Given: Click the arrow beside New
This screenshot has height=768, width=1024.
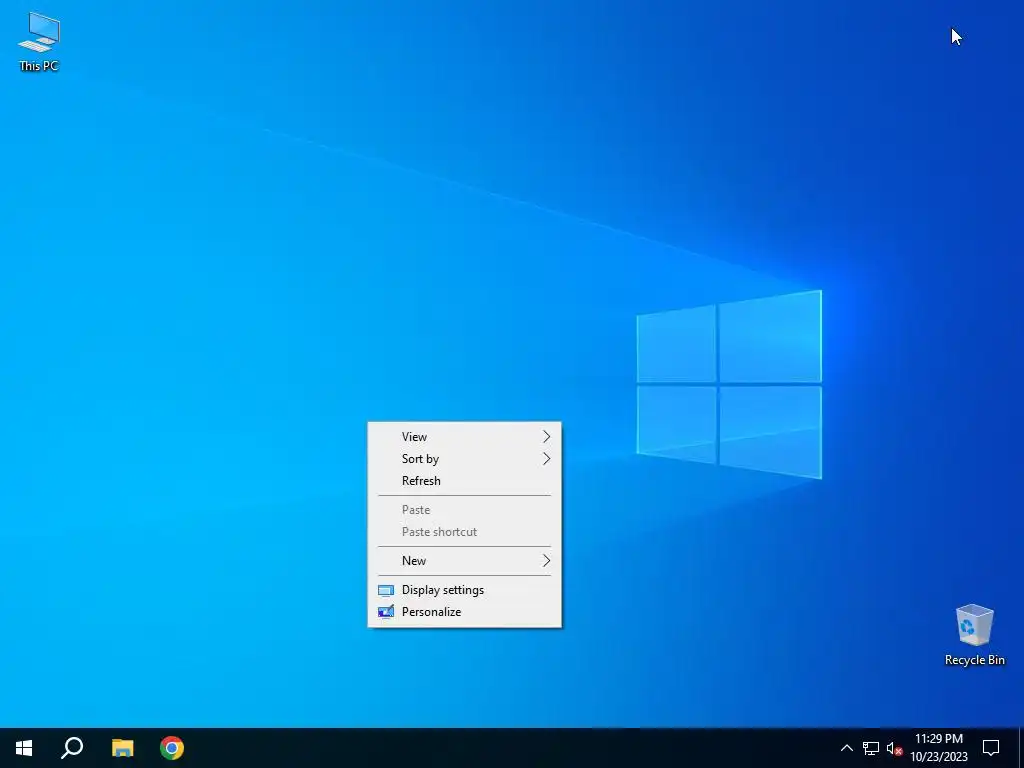Looking at the screenshot, I should [x=547, y=560].
